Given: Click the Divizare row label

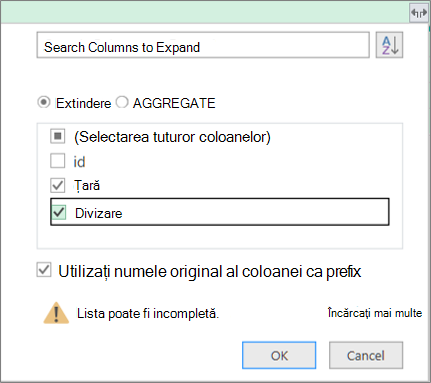Looking at the screenshot, I should 99,213.
